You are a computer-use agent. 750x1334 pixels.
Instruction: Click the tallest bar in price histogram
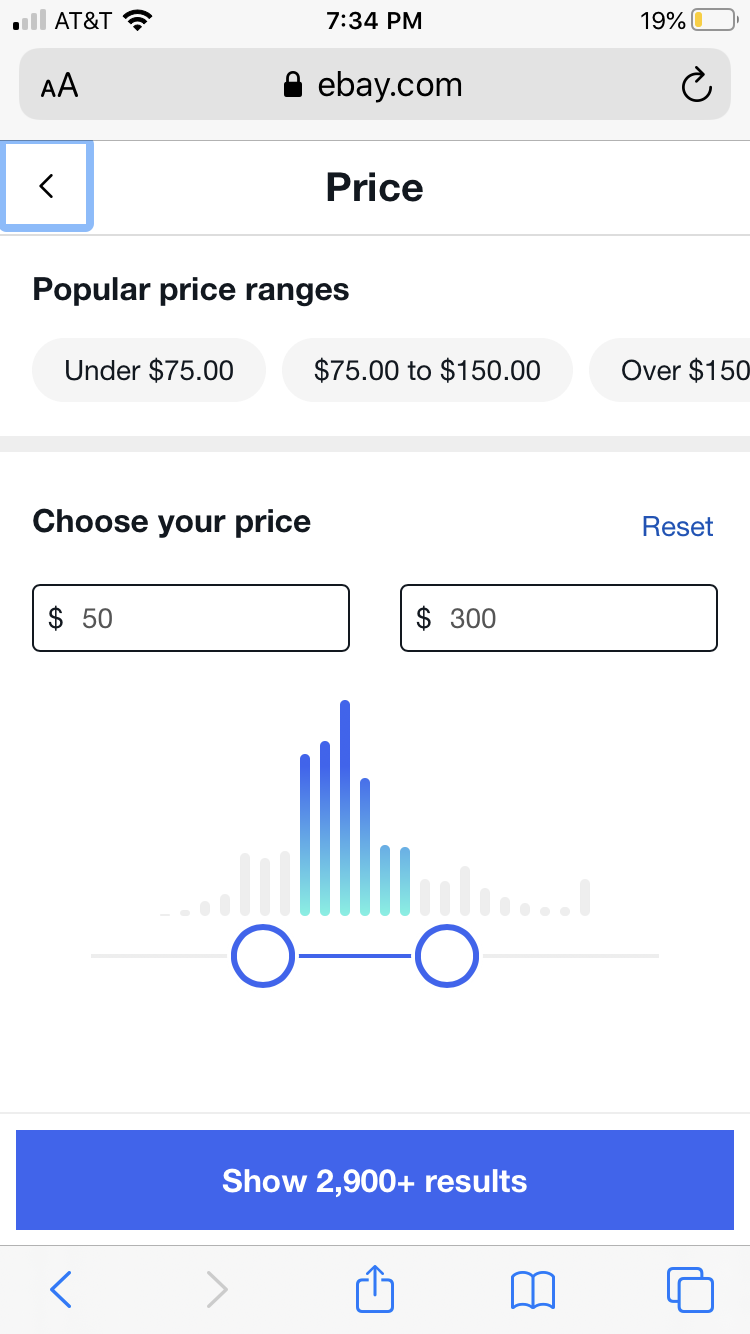point(345,808)
